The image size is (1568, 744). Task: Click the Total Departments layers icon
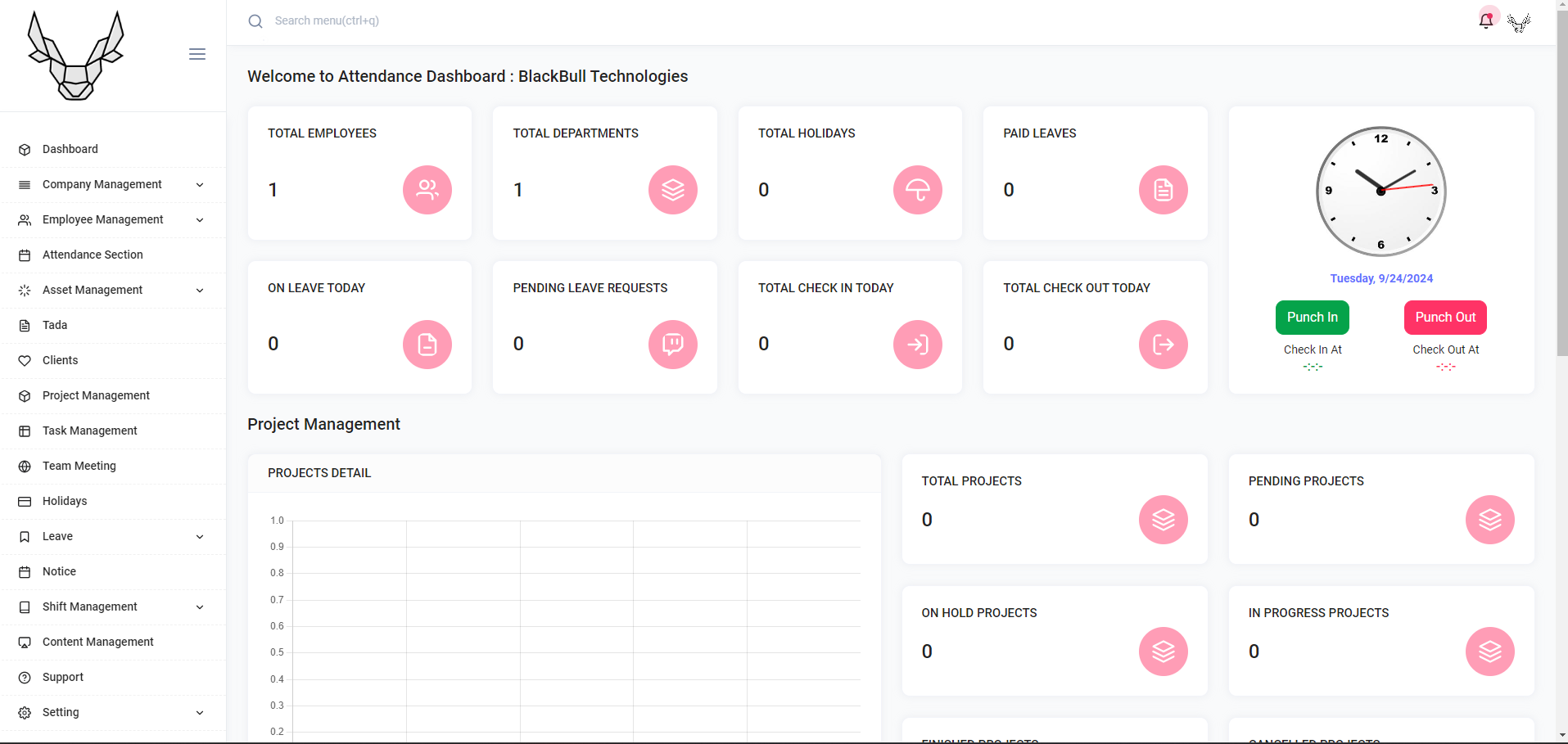(673, 190)
